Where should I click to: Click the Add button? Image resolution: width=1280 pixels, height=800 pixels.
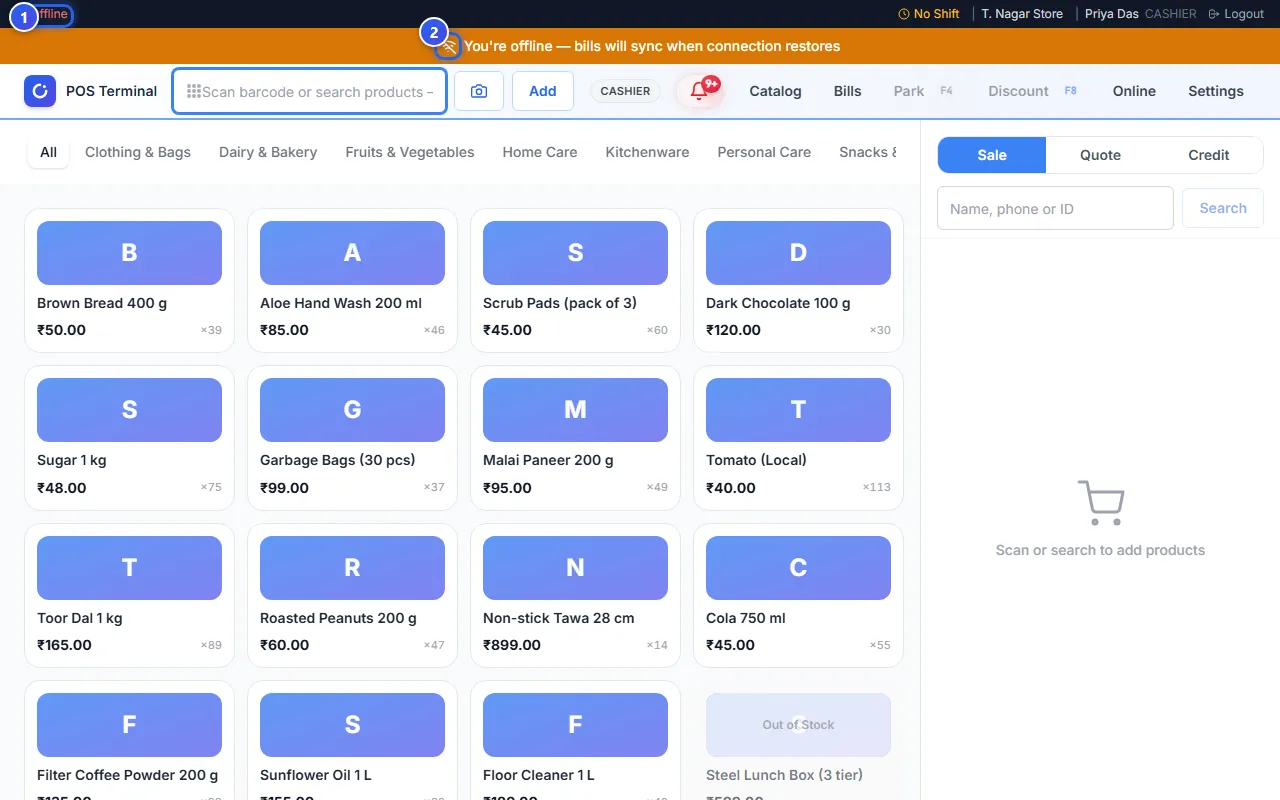(543, 91)
